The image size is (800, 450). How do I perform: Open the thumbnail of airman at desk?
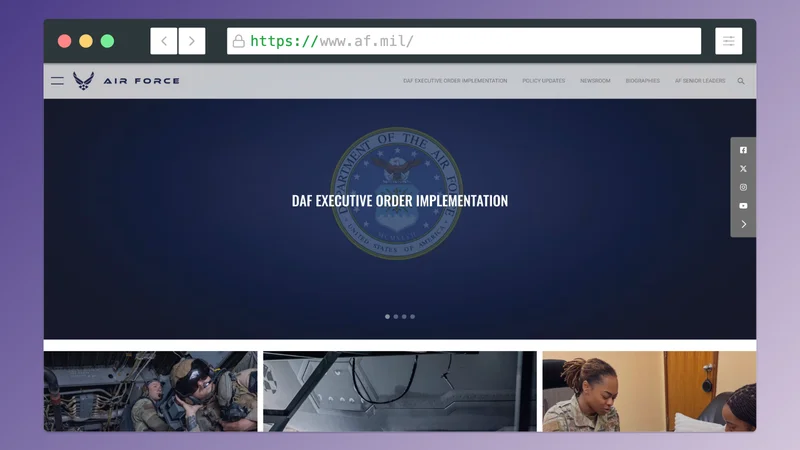pyautogui.click(x=648, y=391)
